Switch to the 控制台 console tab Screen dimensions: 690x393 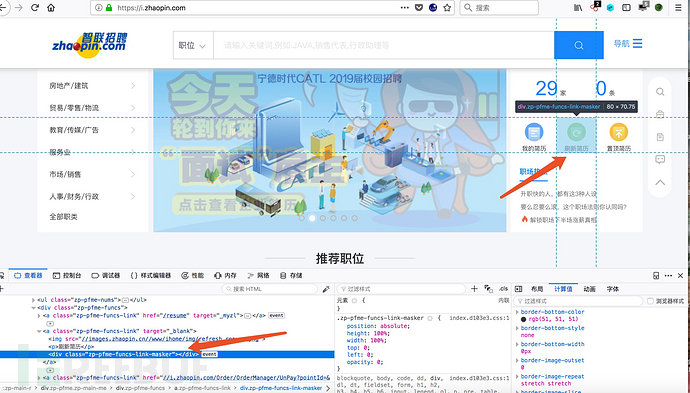point(67,275)
